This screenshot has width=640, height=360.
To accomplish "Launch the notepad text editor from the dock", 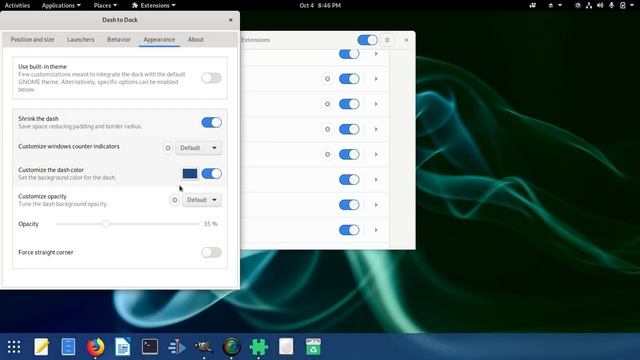I will (x=41, y=347).
